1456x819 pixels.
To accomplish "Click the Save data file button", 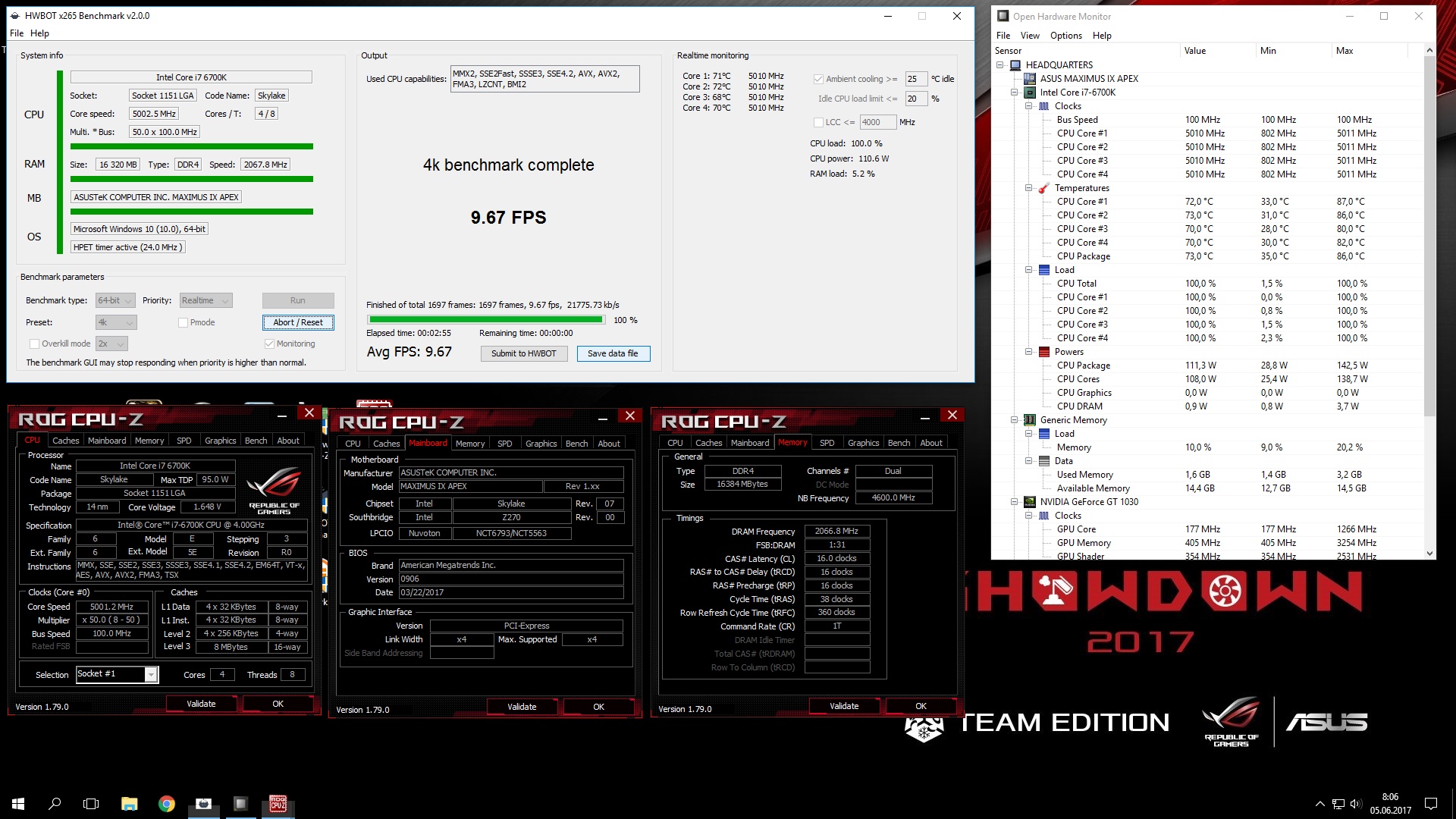I will [x=613, y=353].
